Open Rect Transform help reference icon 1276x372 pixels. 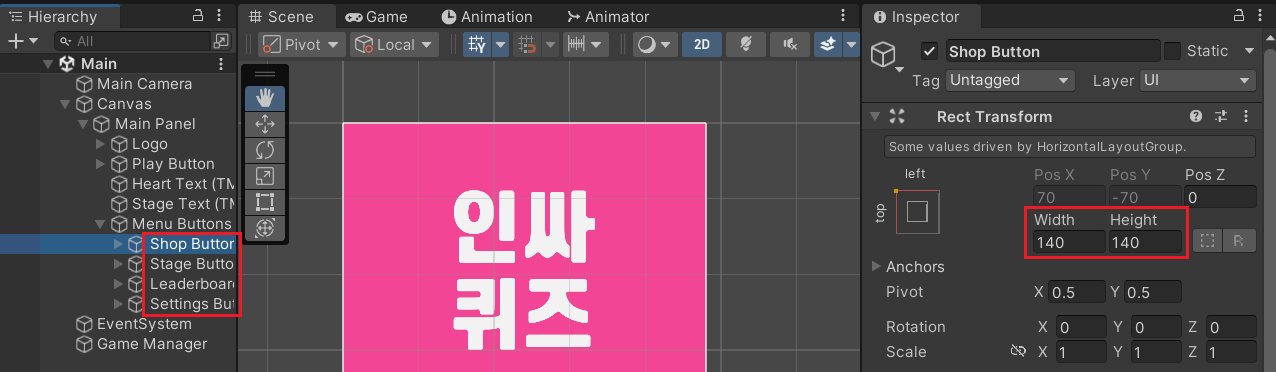pos(1196,117)
